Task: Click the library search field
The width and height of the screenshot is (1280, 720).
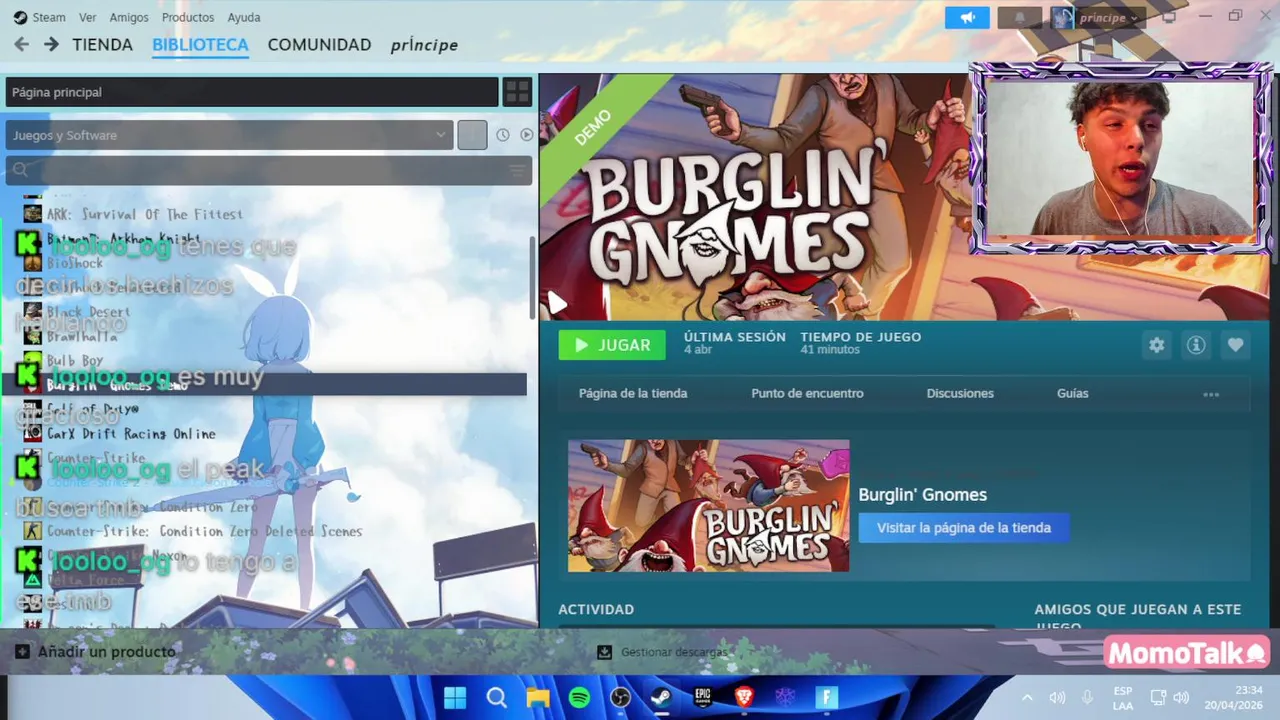Action: (268, 170)
